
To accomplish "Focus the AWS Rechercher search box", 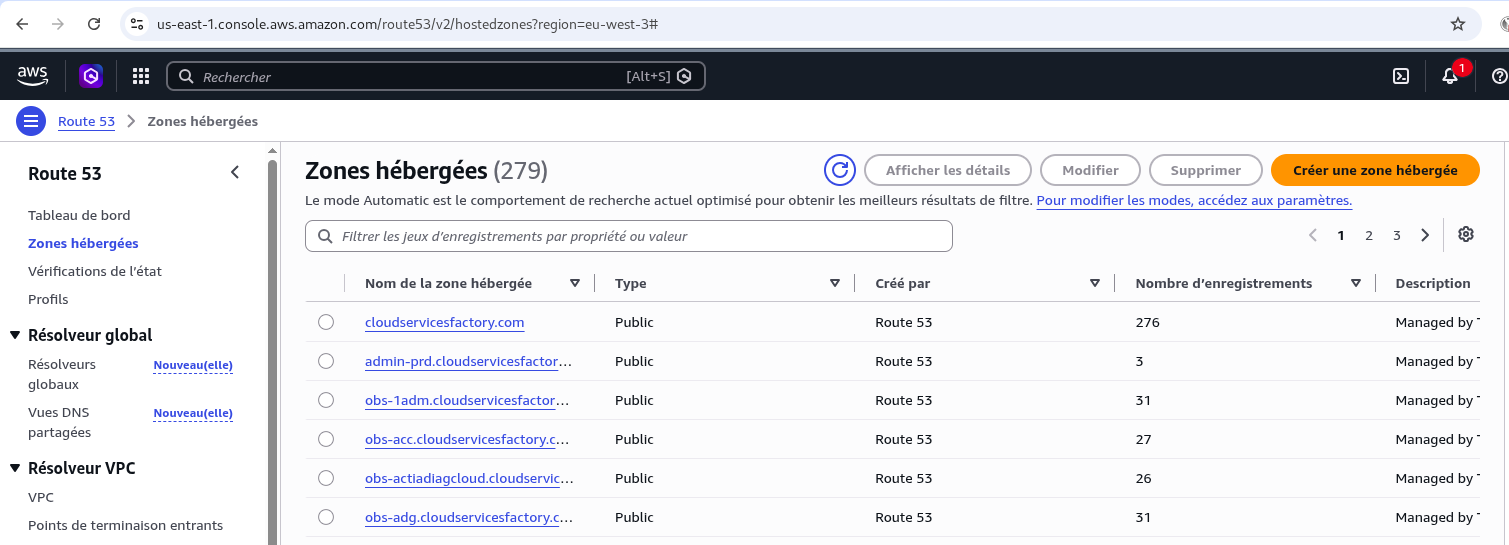I will click(435, 76).
